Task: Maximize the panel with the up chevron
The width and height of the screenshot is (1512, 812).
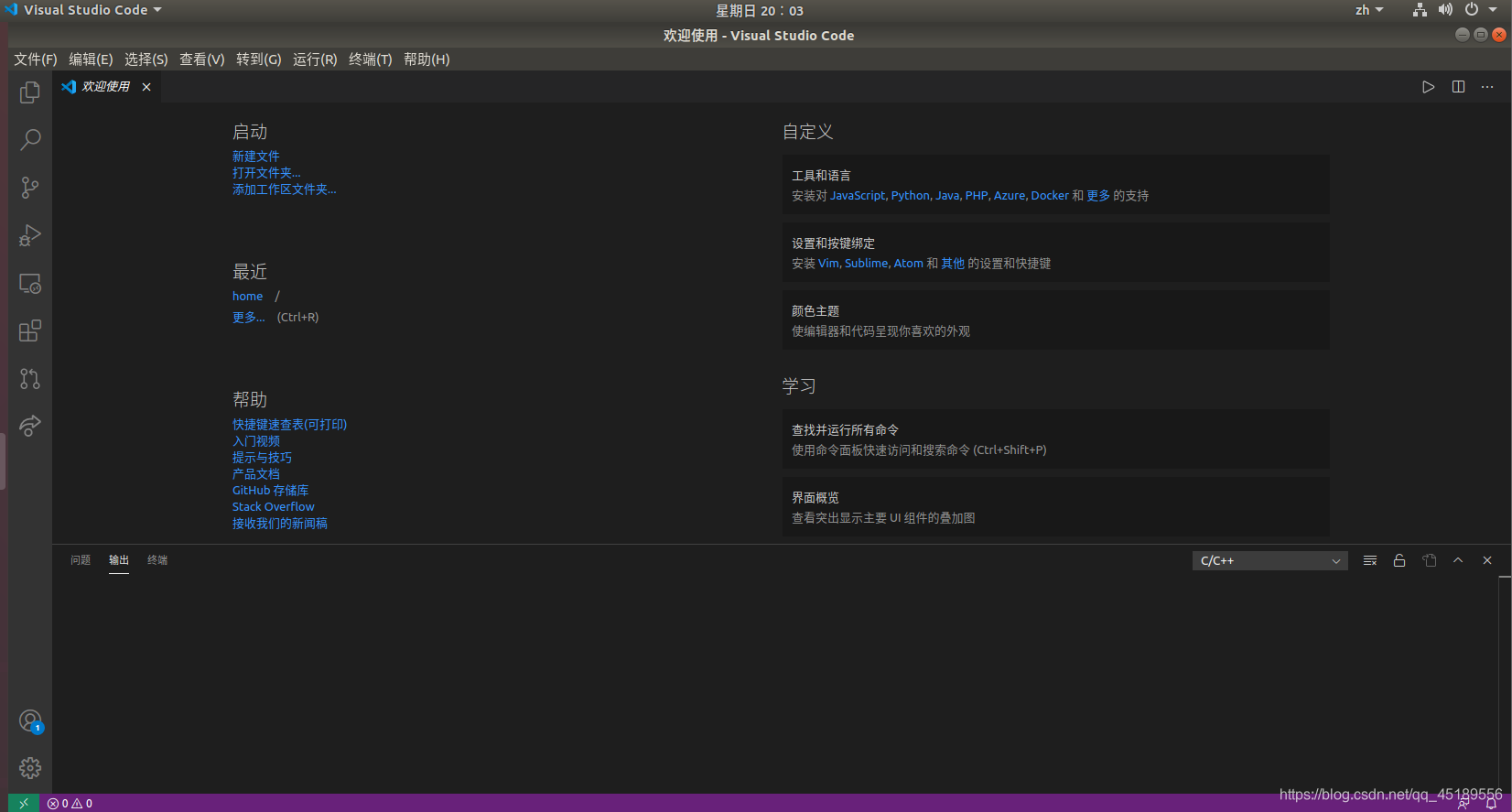Action: pos(1458,560)
